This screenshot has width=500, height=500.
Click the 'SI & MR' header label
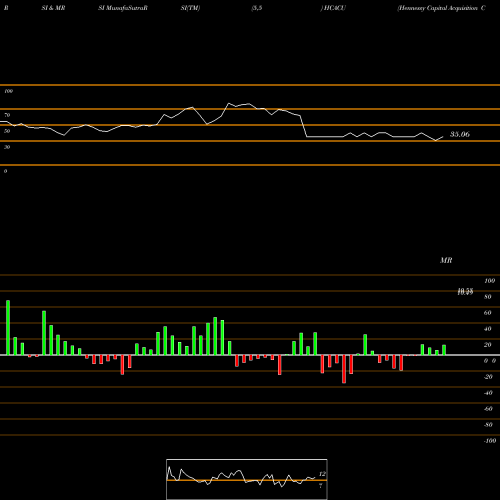coord(53,8)
